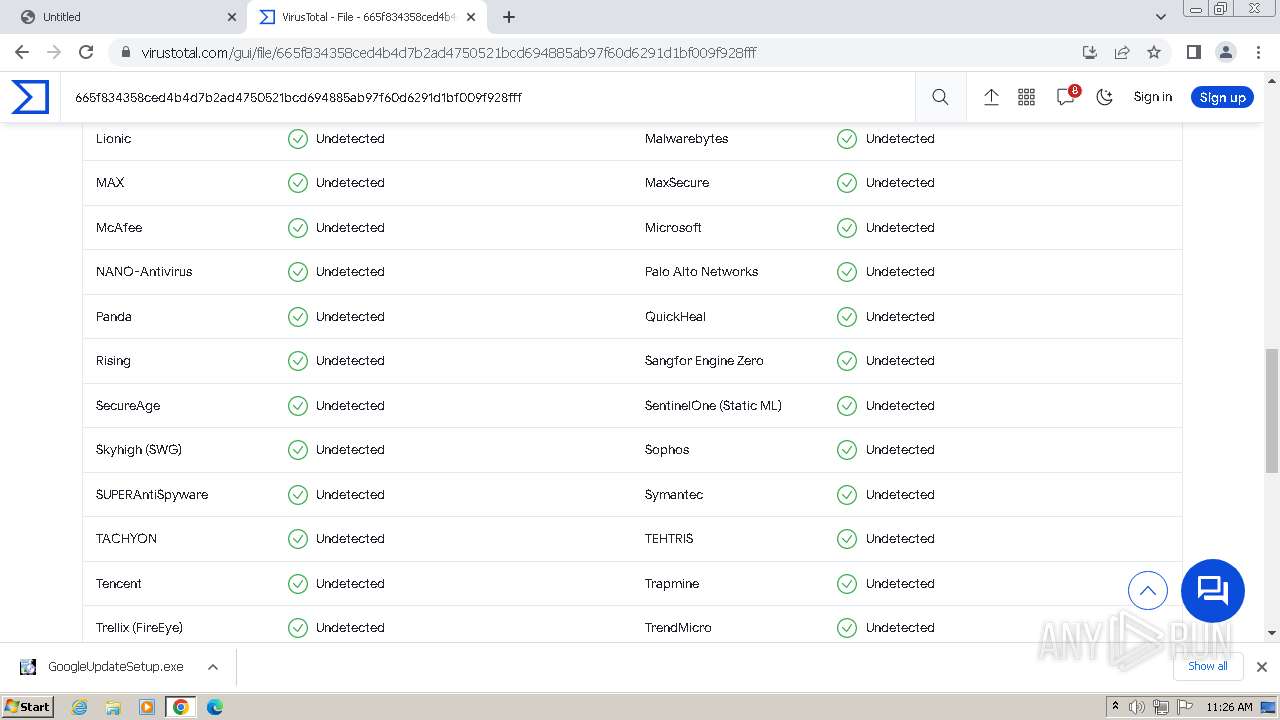The image size is (1280, 720).
Task: Open the Chrome three-dot menu
Action: (x=1257, y=52)
